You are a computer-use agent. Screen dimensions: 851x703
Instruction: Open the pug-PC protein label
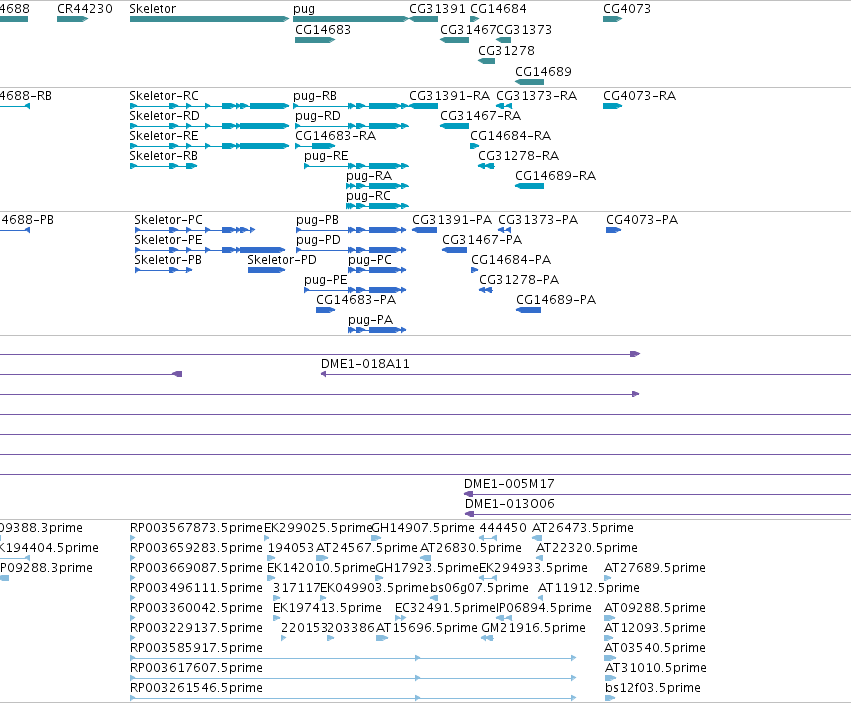tap(370, 260)
